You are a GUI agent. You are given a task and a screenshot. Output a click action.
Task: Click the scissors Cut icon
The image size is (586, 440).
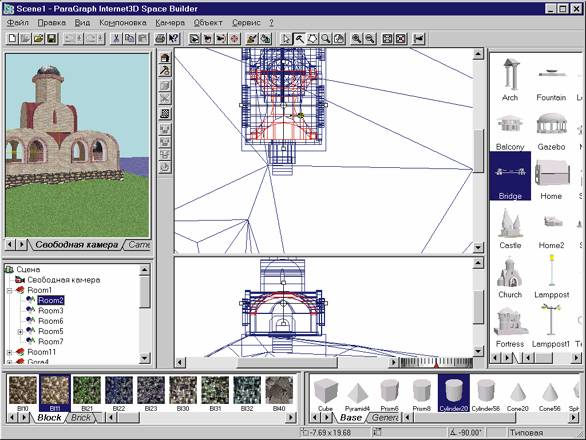116,39
